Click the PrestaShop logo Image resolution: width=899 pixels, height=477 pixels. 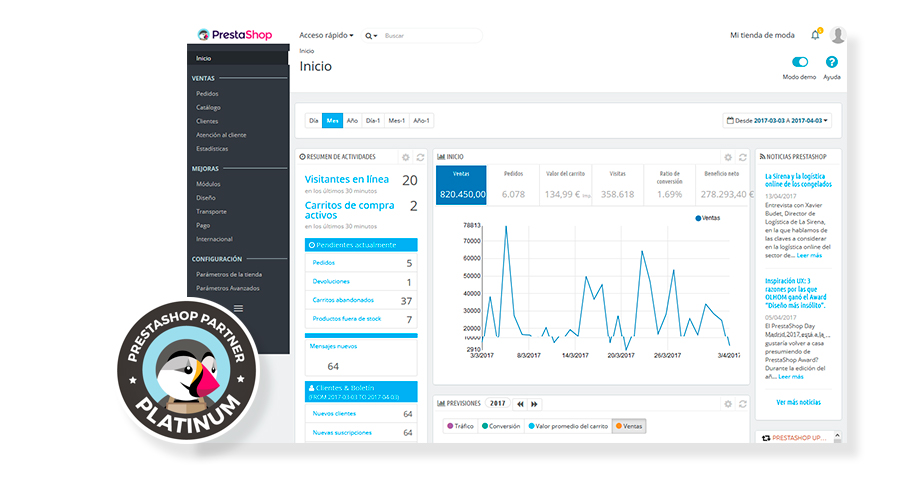pos(235,34)
